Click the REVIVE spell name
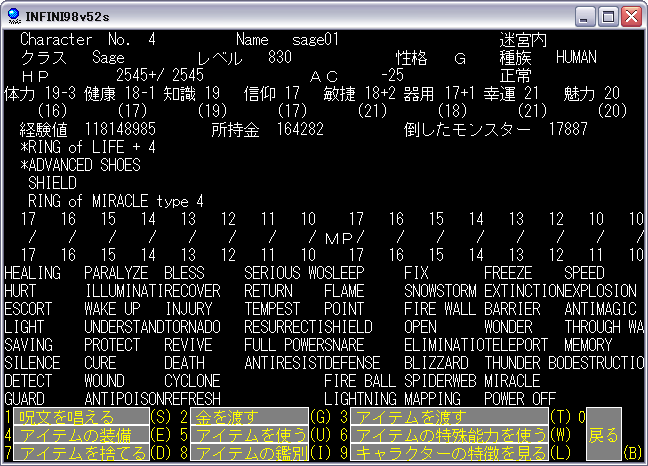648x466 pixels. (188, 345)
